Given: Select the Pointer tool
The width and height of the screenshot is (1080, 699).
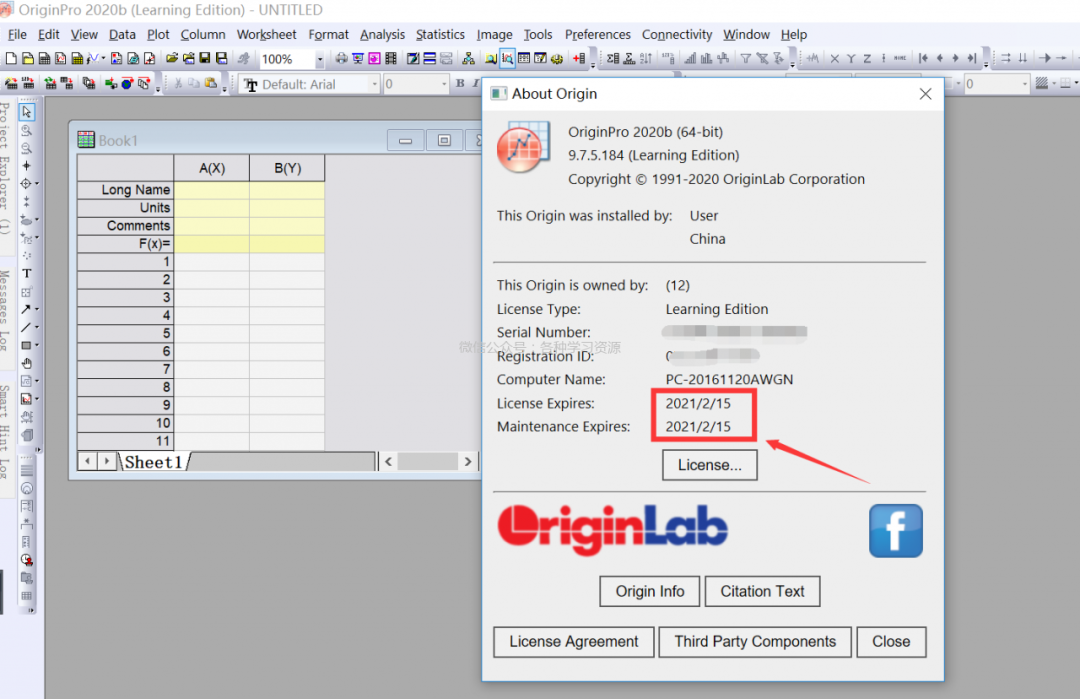Looking at the screenshot, I should tap(27, 112).
